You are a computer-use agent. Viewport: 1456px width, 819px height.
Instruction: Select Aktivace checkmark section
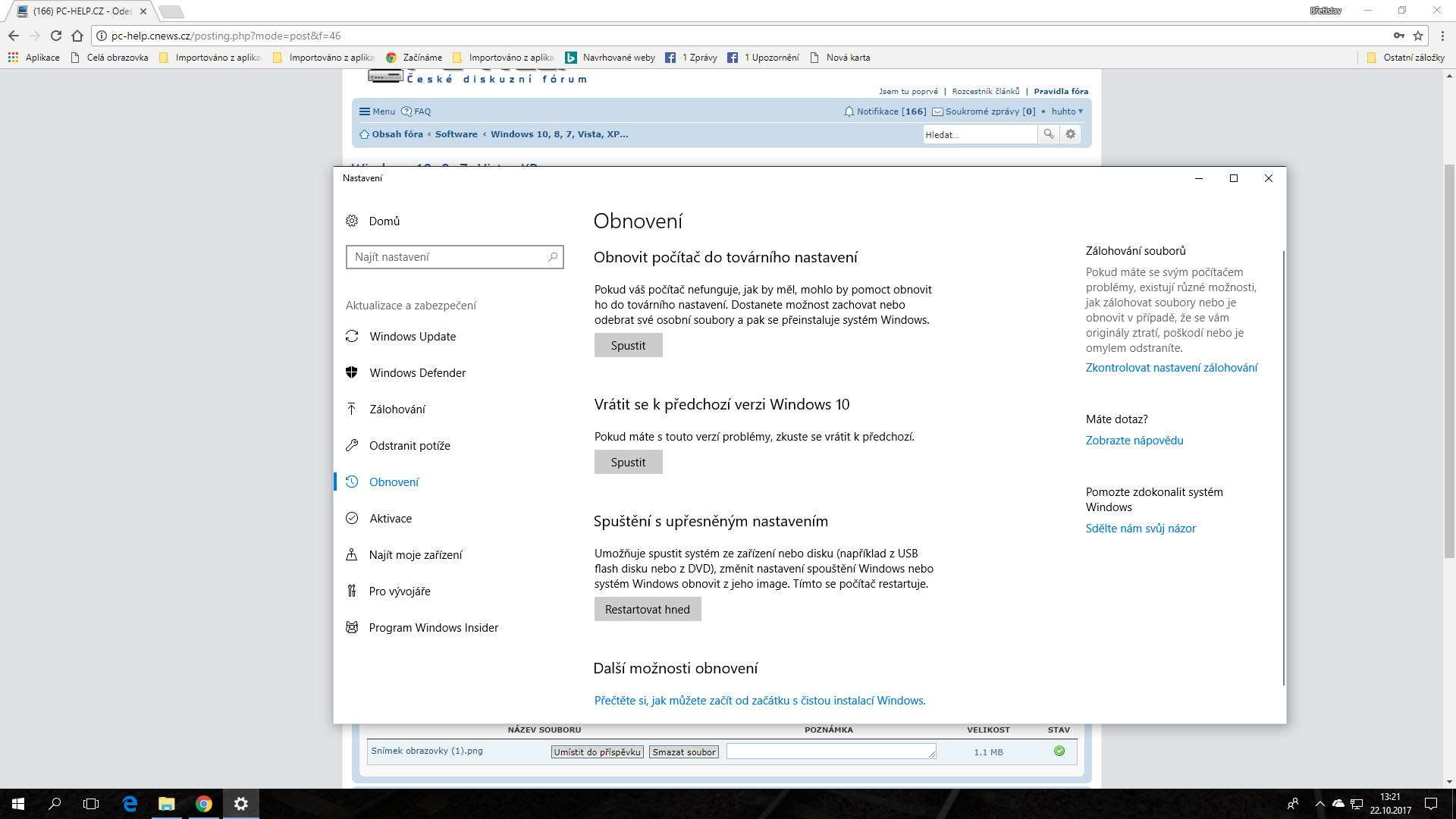coord(390,518)
